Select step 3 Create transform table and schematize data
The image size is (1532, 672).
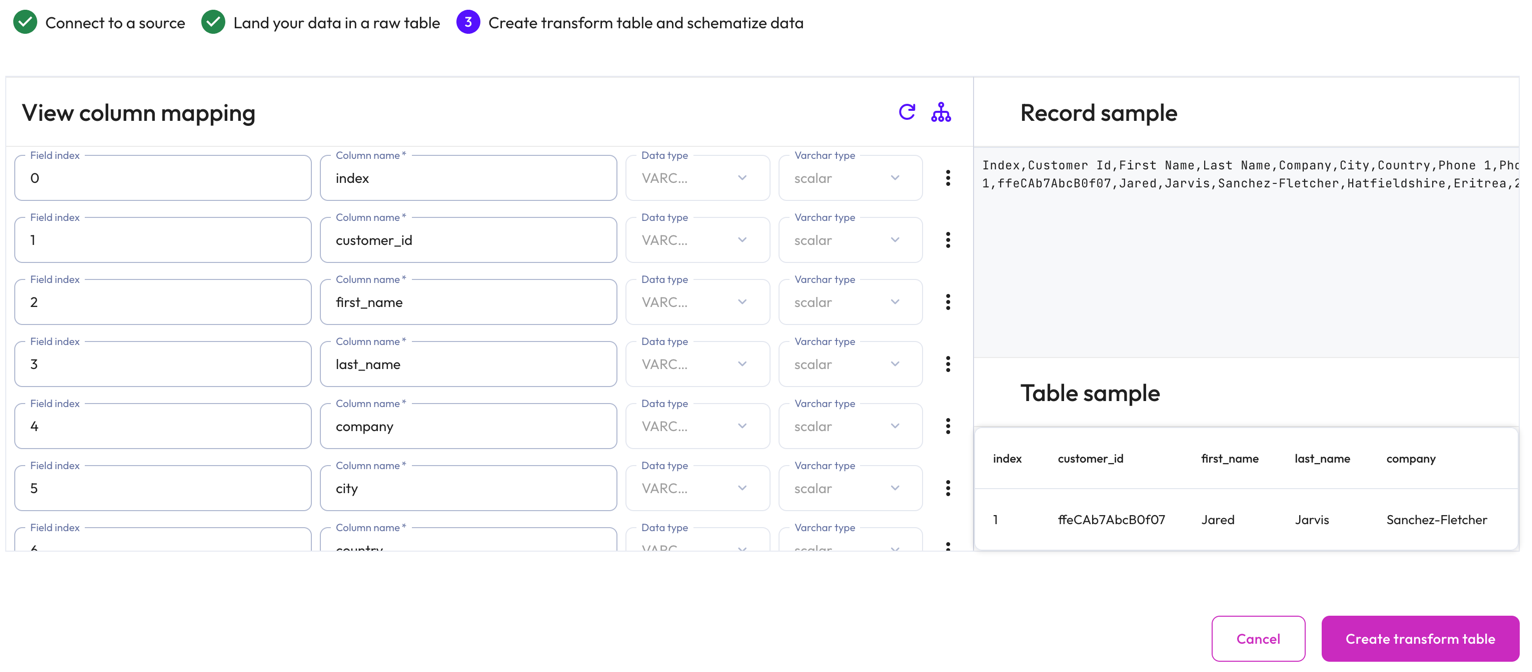467,21
